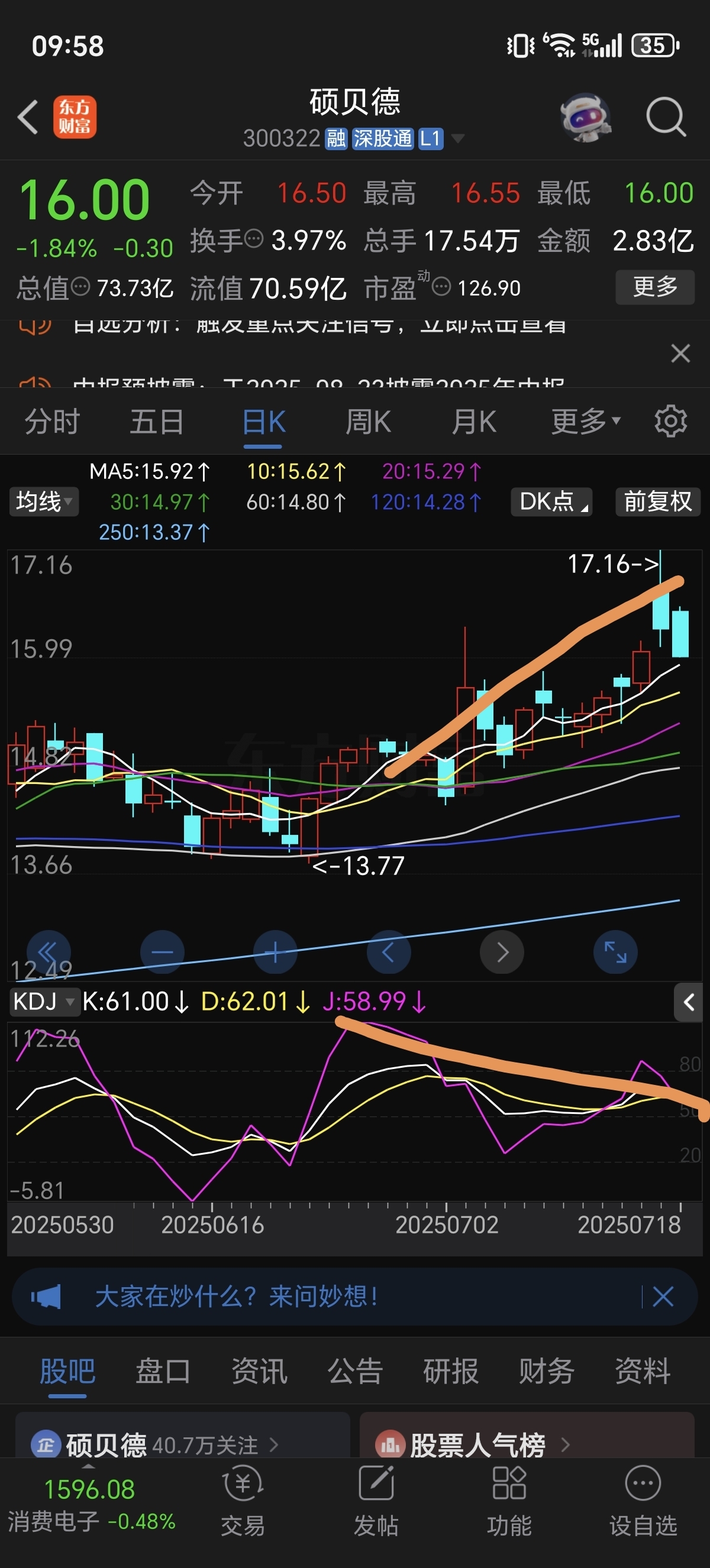Tap the turnover rate info icon

click(x=254, y=238)
